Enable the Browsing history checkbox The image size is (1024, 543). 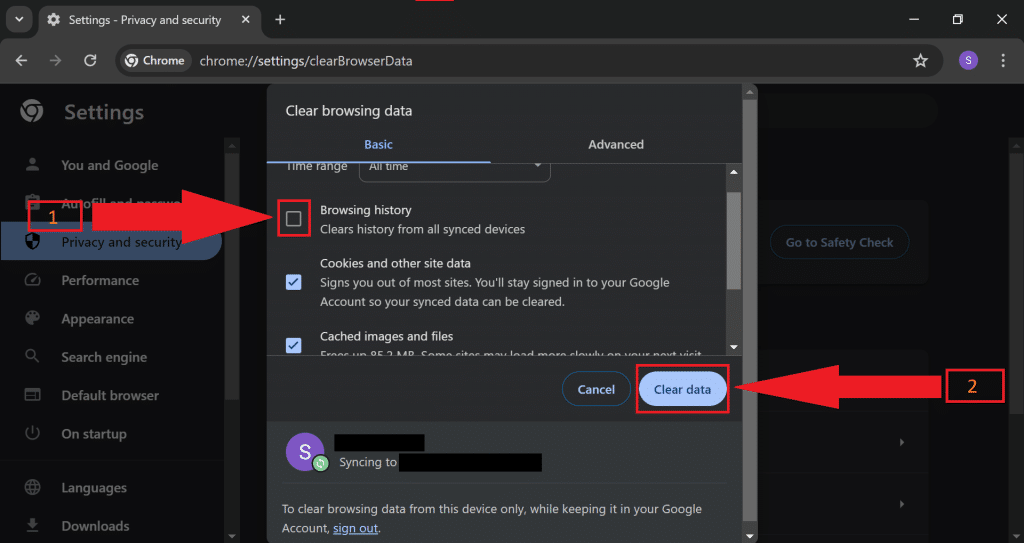pyautogui.click(x=294, y=219)
